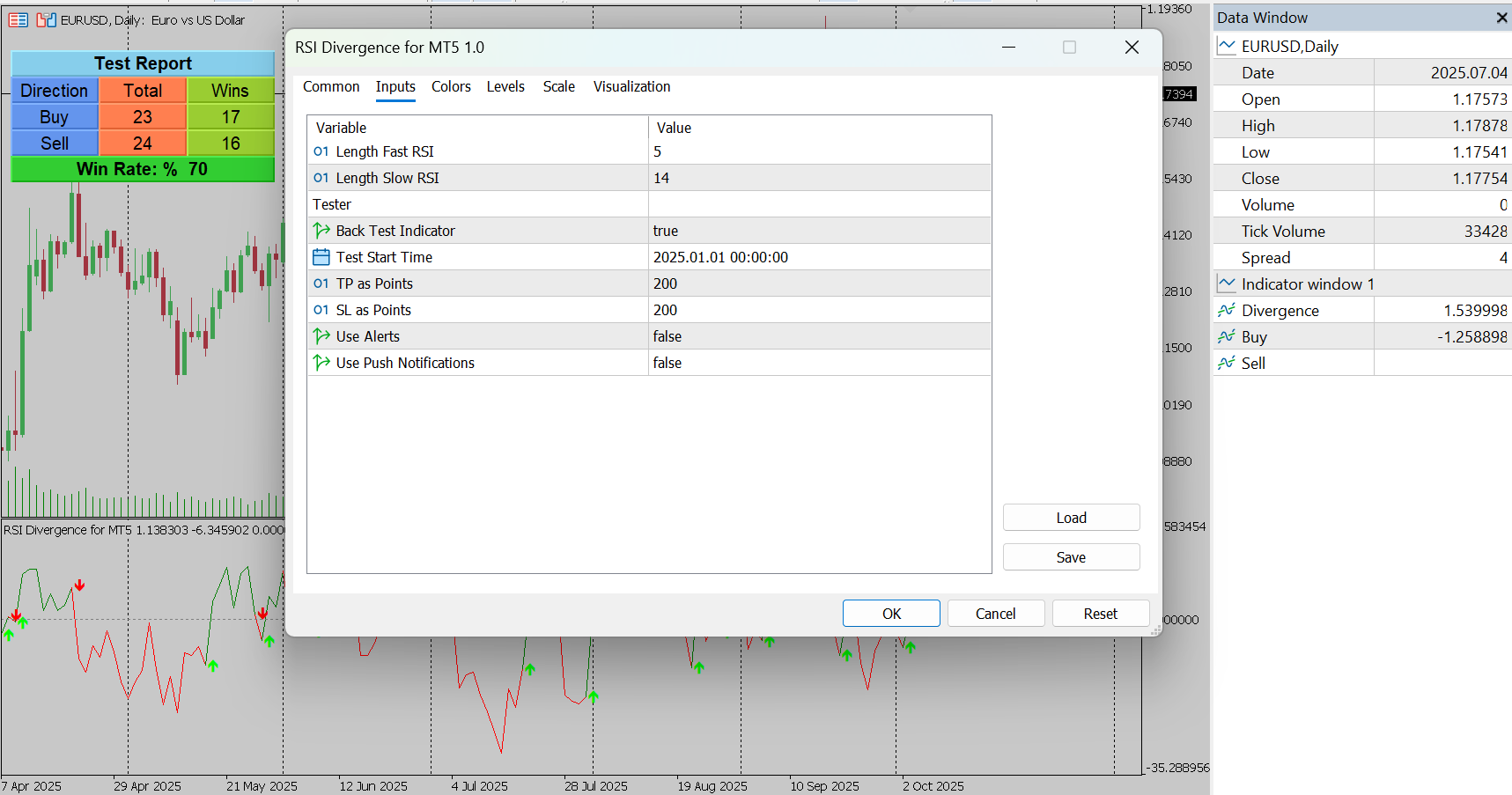Click the Variable column header

(478, 128)
